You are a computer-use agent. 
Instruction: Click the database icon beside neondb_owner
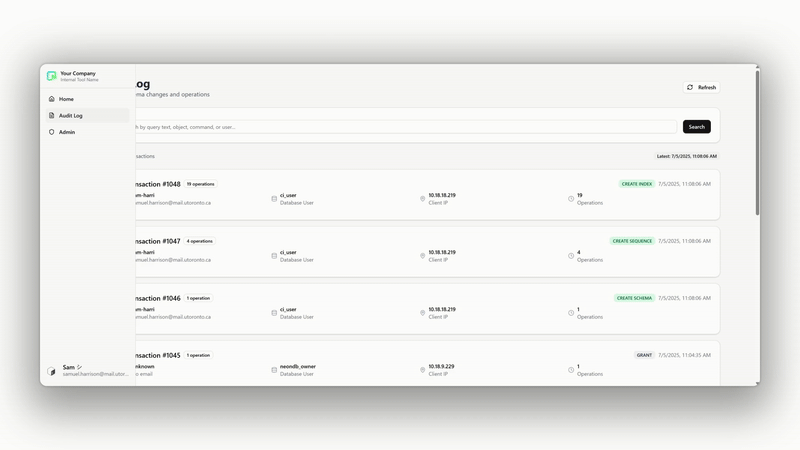coord(274,370)
